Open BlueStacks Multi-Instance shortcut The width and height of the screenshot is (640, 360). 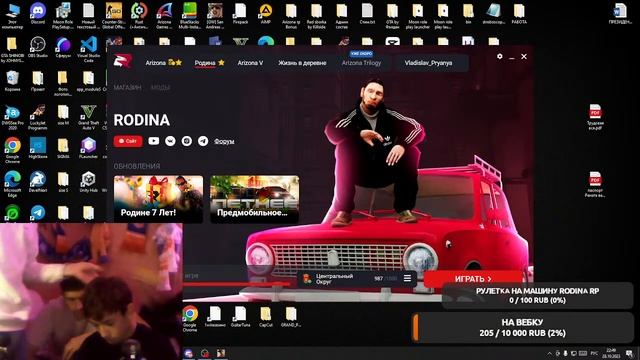coord(189,16)
